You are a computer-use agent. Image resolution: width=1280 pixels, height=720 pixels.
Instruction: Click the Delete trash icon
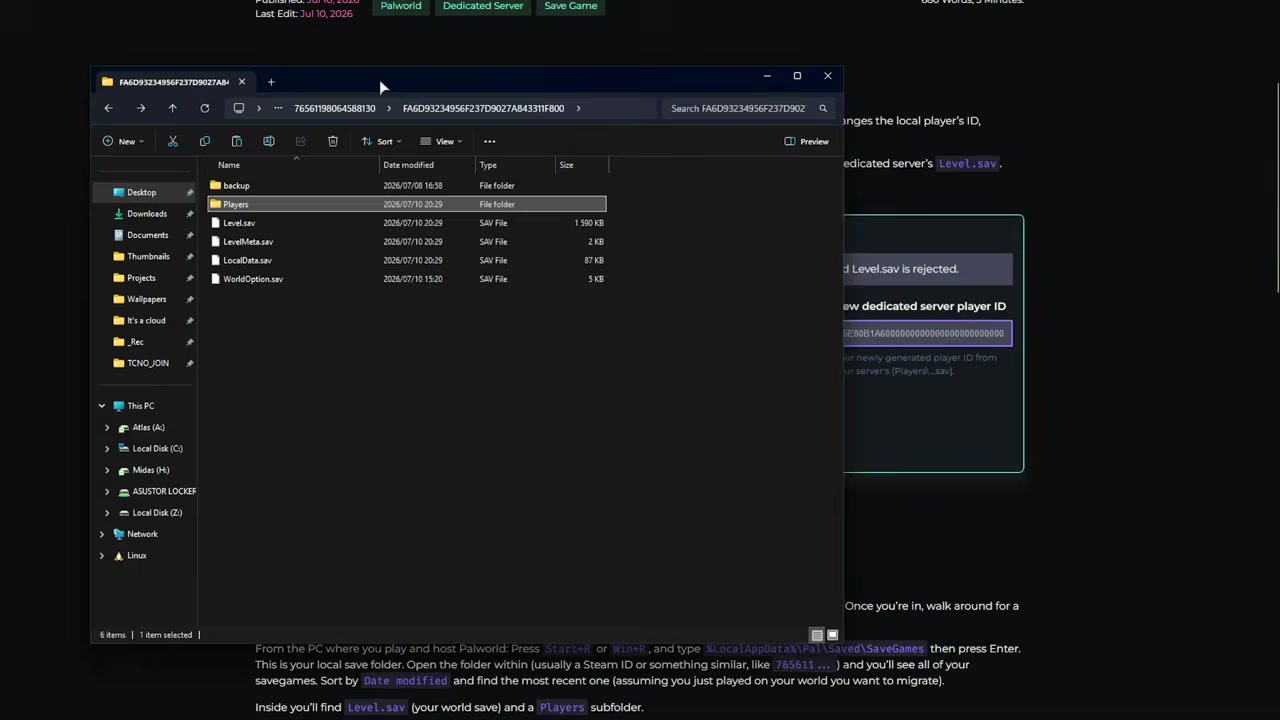[x=332, y=141]
